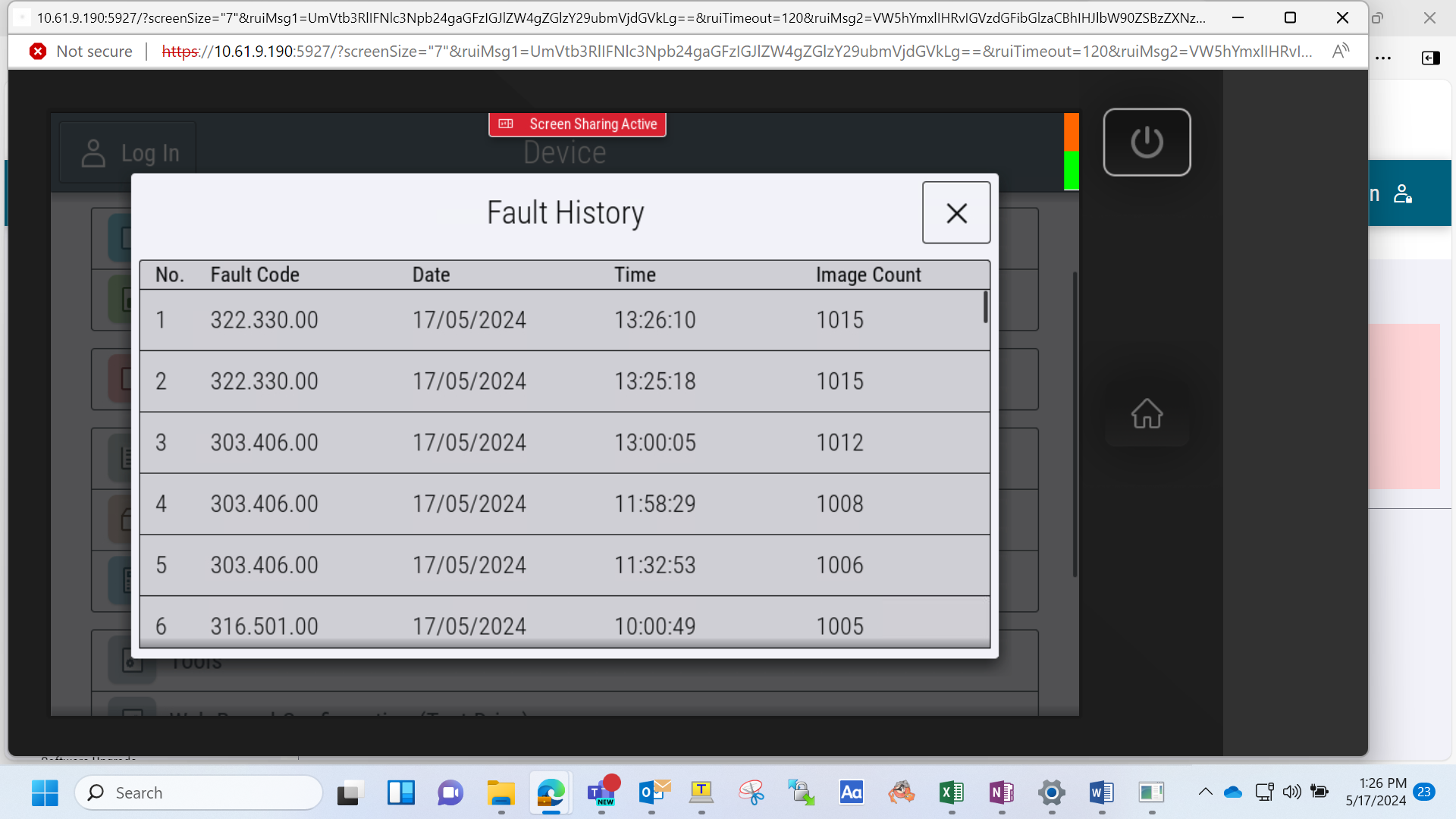Screen dimensions: 1456x819
Task: Click the Image Count column header
Action: point(868,275)
